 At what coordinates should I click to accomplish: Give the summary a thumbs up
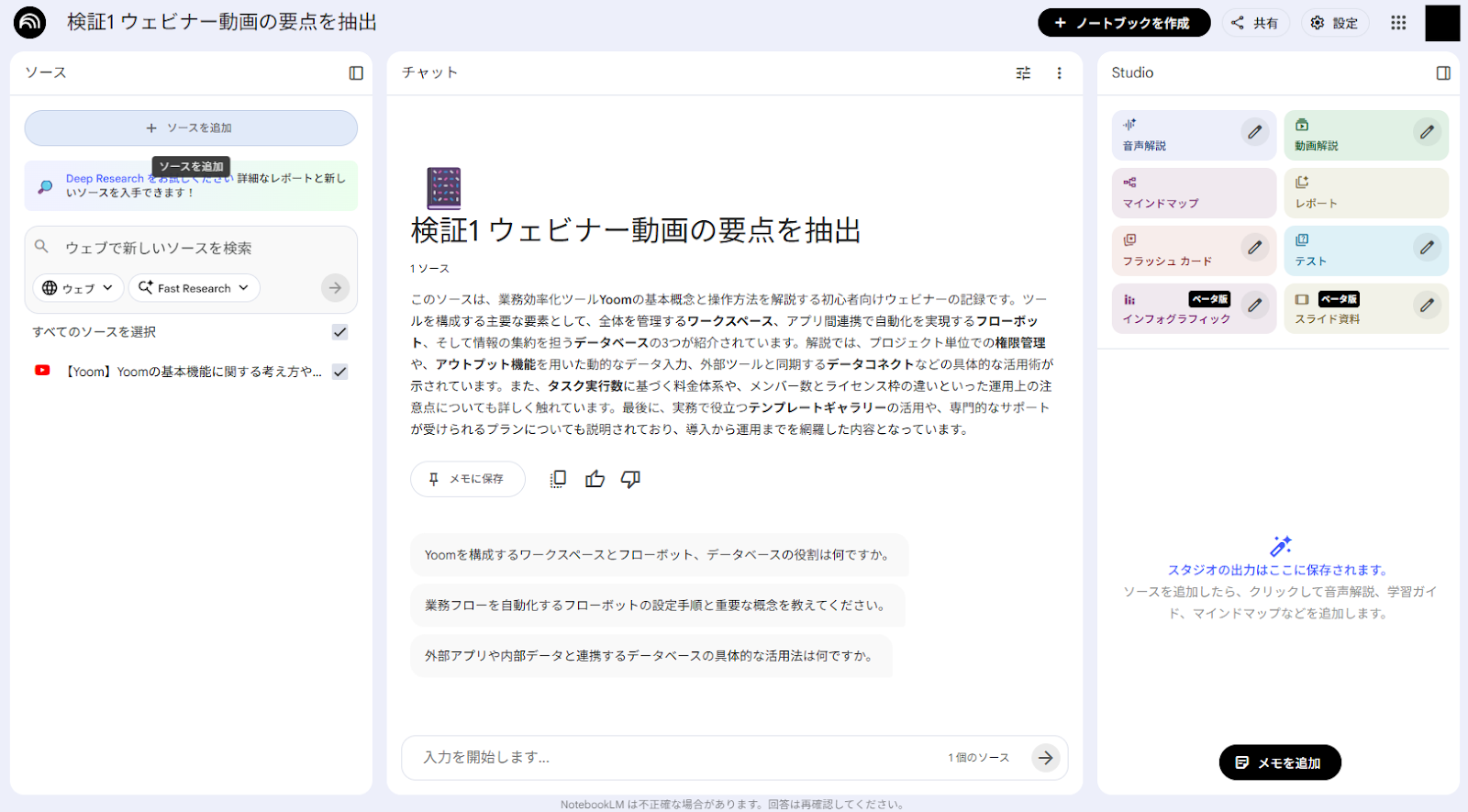coord(595,479)
